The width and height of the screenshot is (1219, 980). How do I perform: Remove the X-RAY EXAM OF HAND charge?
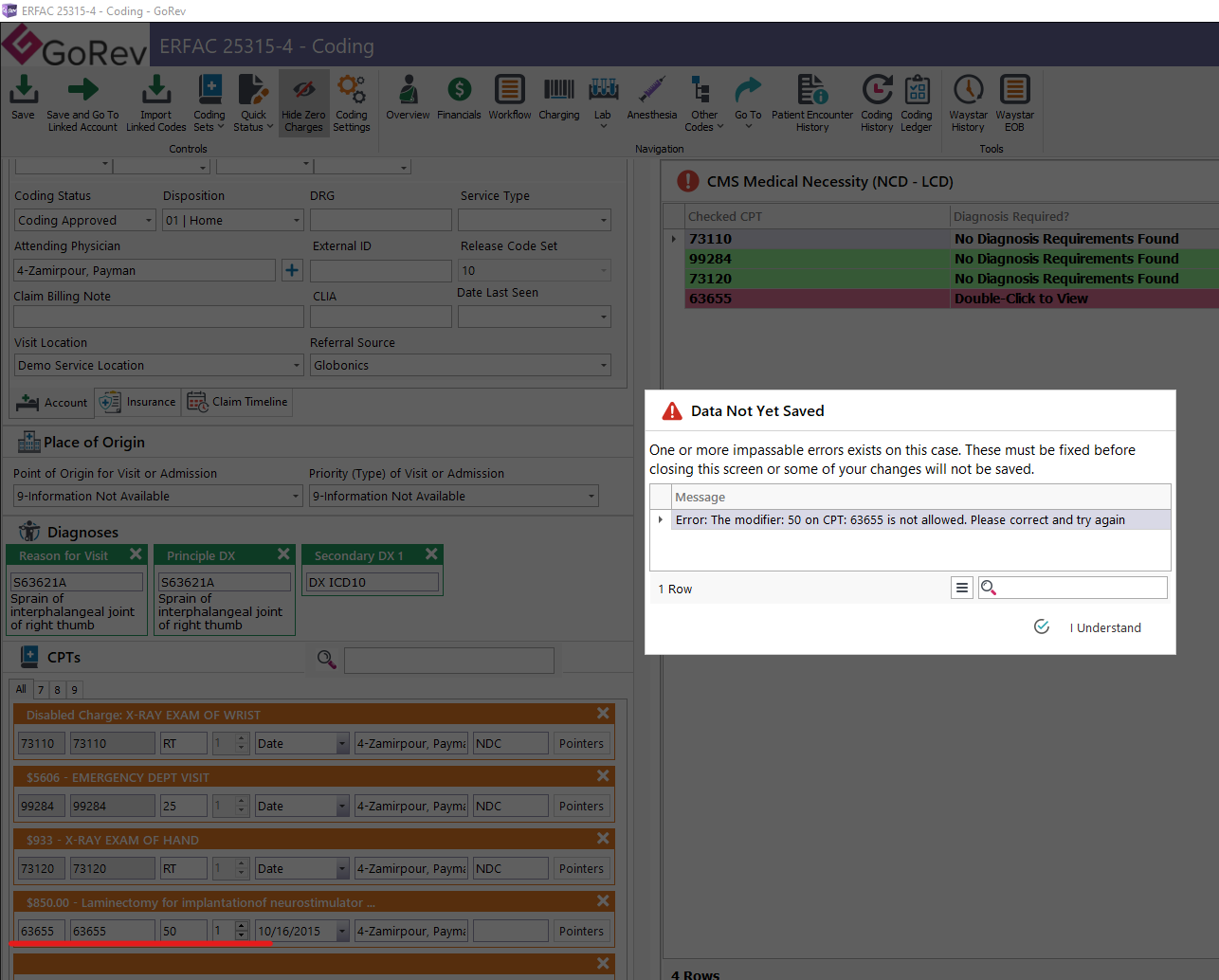click(x=603, y=839)
